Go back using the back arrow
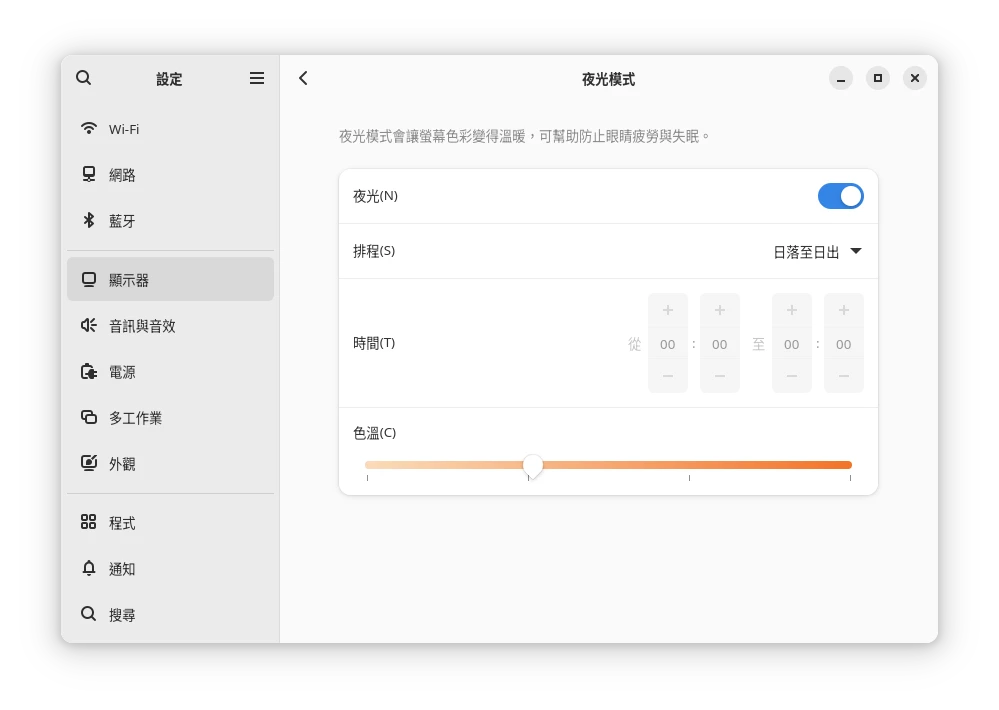The image size is (999, 710). (x=304, y=78)
